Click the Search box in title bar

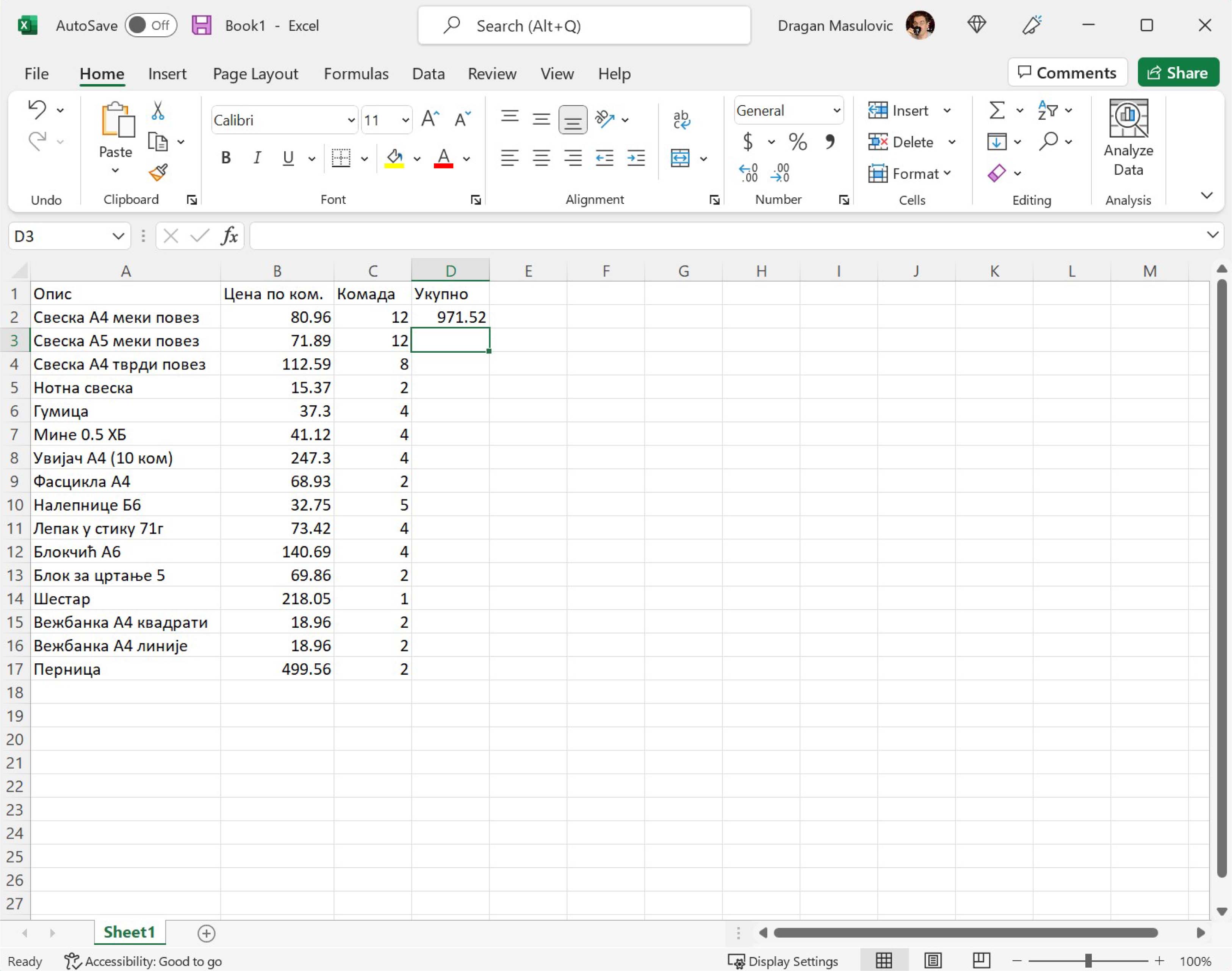(584, 26)
